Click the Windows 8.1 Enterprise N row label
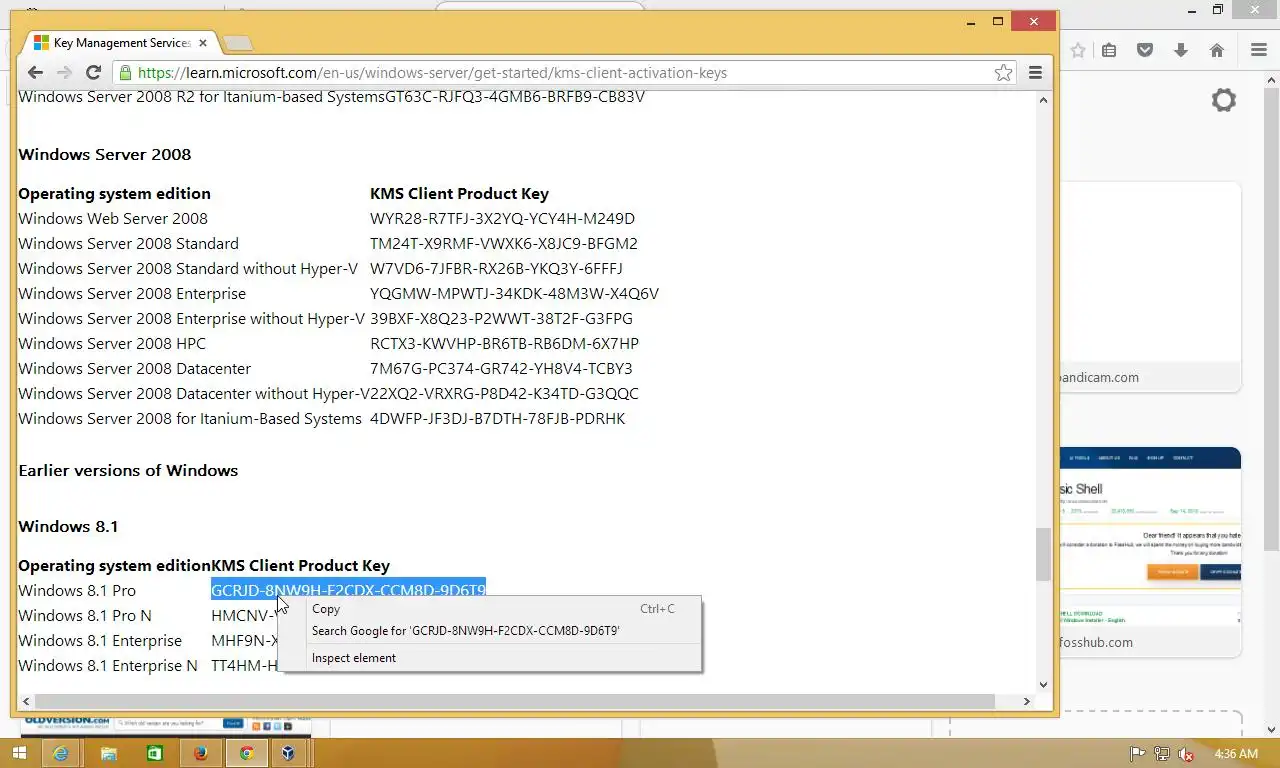 108,665
